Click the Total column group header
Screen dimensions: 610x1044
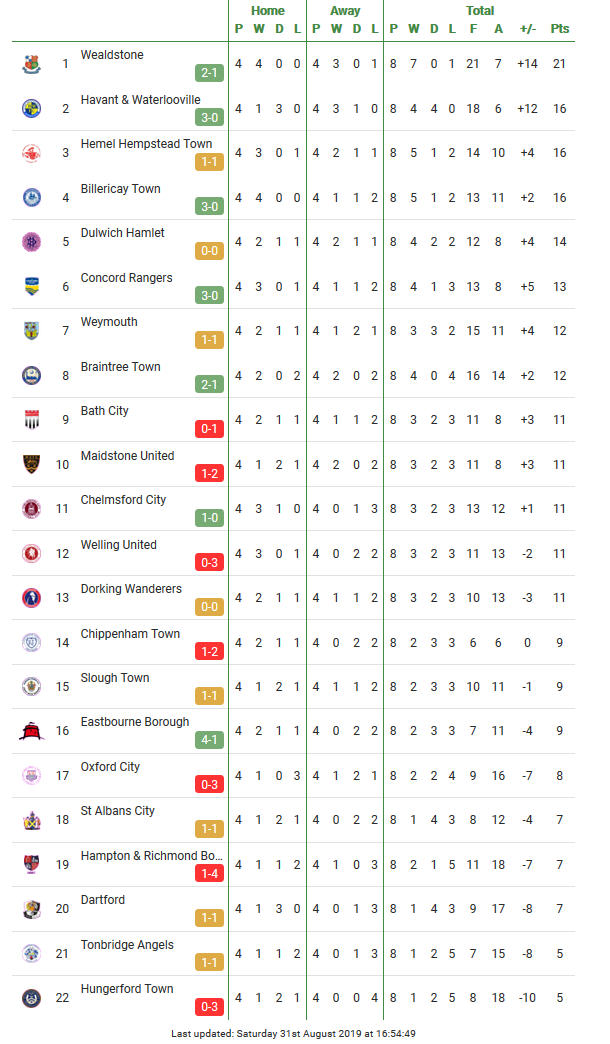tap(479, 11)
